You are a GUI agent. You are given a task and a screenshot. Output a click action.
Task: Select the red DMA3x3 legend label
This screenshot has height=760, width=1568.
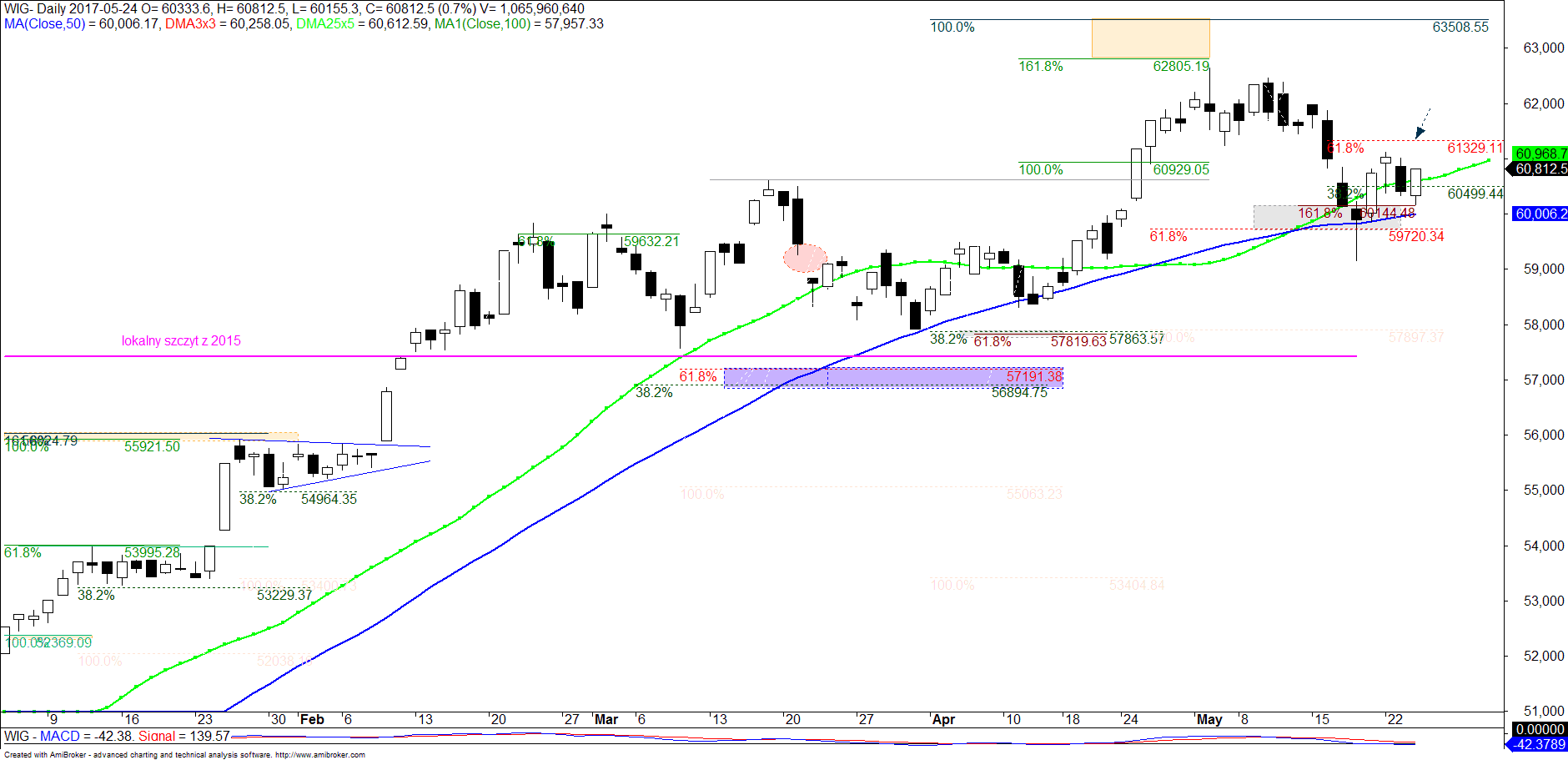click(x=190, y=24)
